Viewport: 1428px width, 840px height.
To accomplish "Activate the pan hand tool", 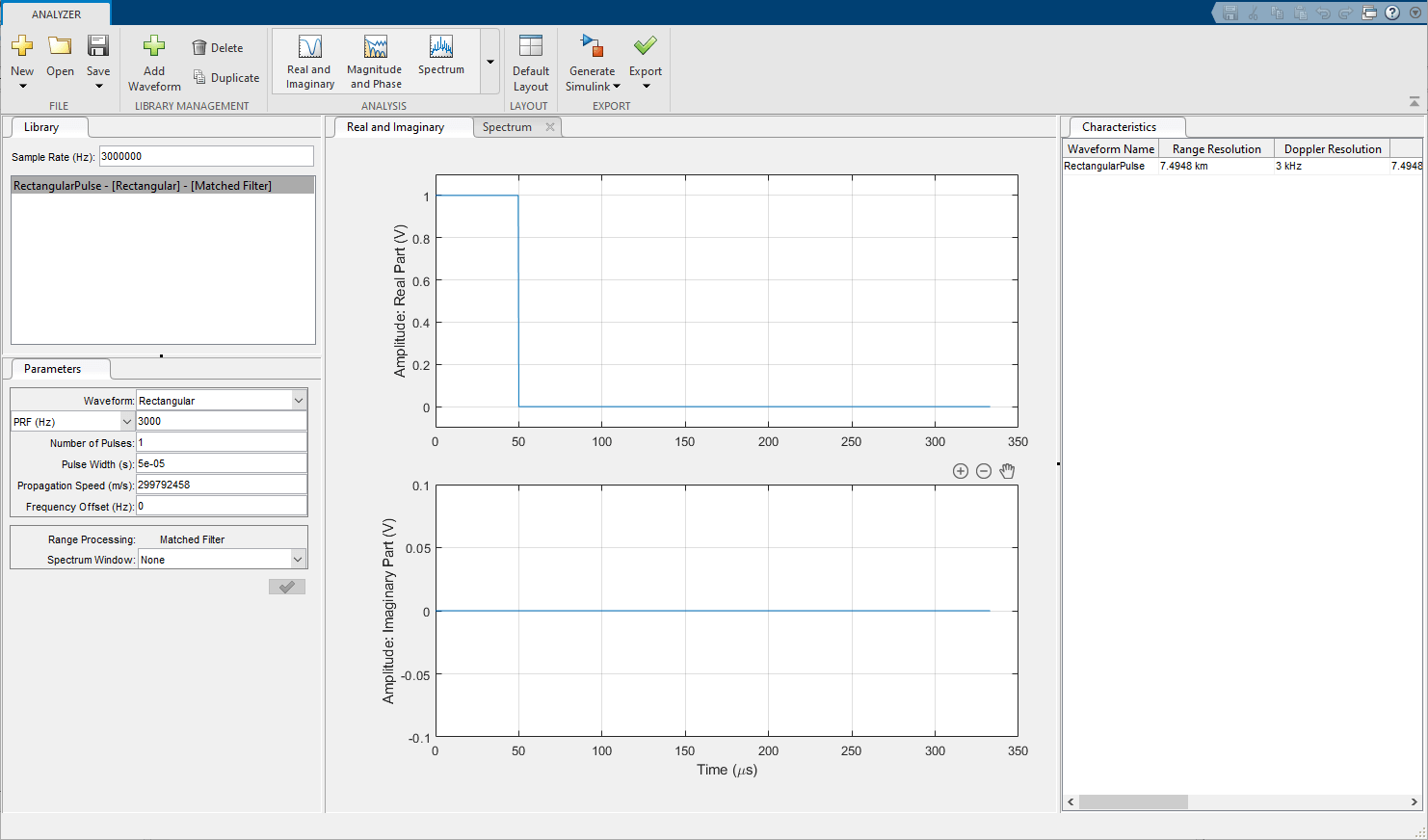I will [x=1006, y=470].
